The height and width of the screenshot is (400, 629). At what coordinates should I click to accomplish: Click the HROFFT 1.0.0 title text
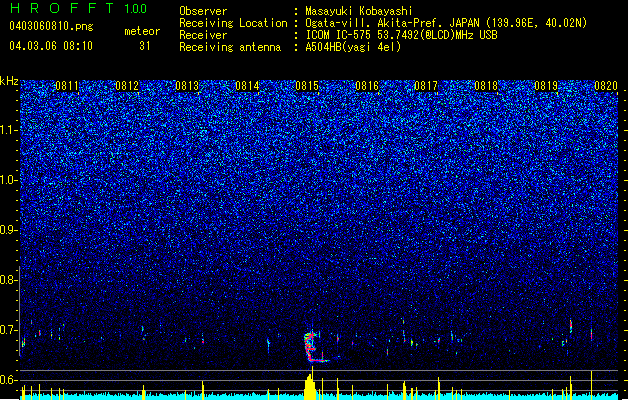[x=79, y=8]
